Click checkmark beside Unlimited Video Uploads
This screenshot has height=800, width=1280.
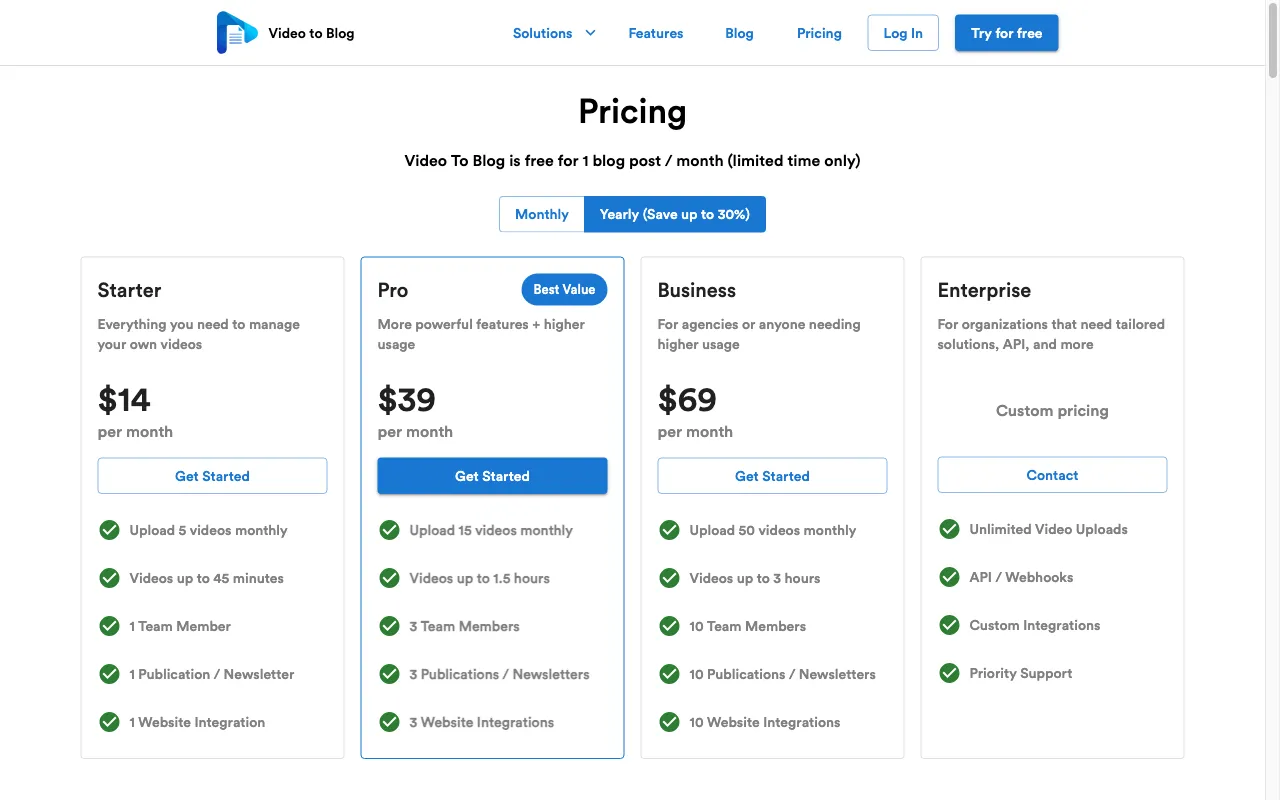[950, 529]
